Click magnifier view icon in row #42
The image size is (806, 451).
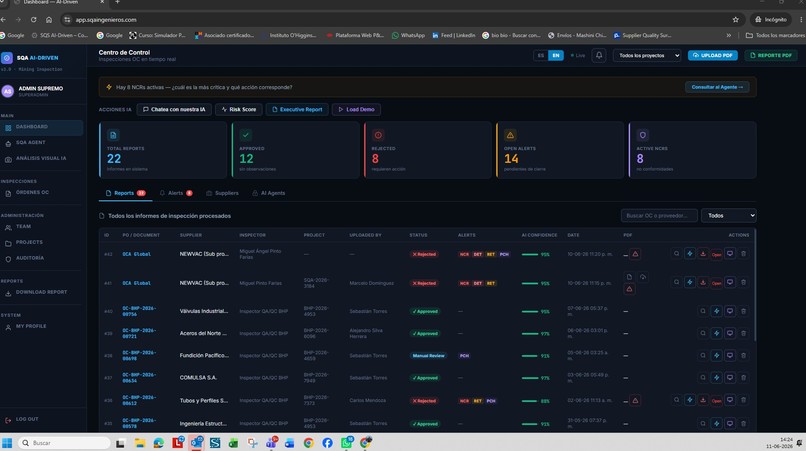point(676,254)
